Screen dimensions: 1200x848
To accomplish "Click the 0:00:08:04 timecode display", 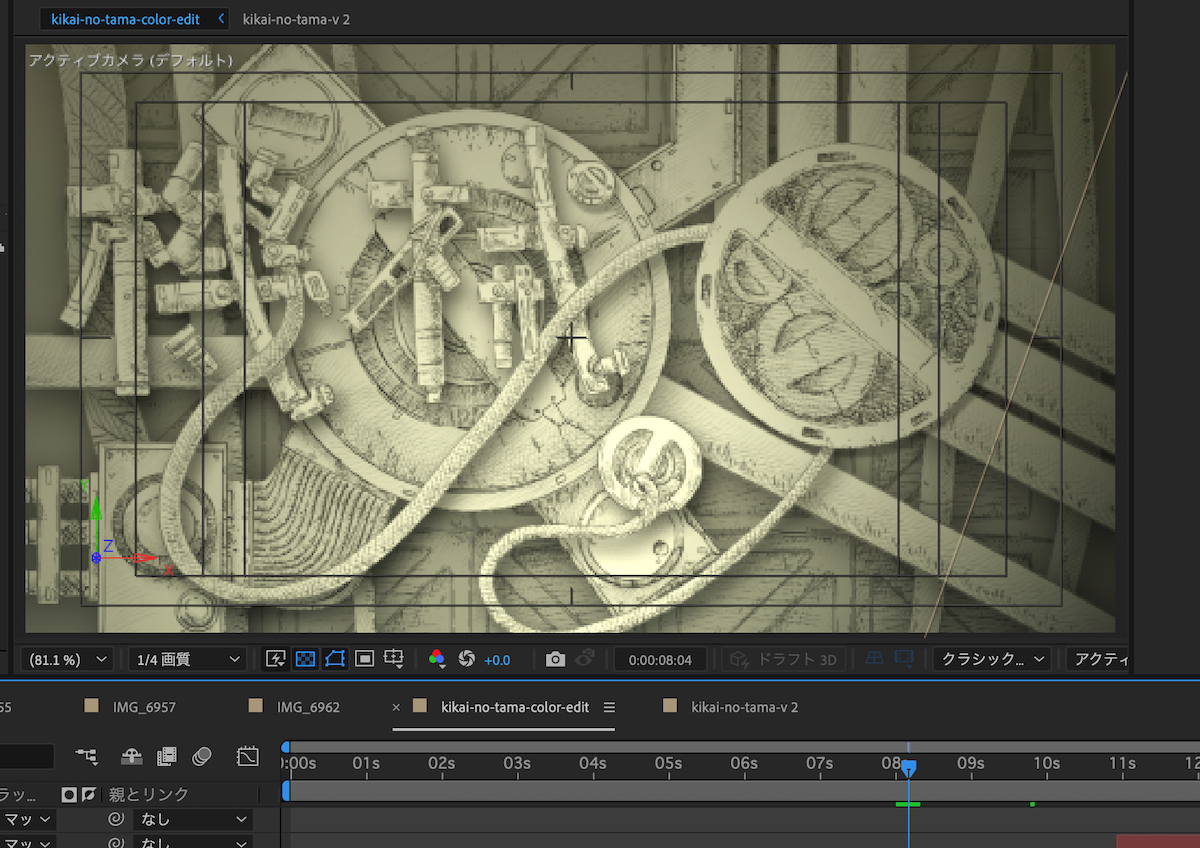I will click(x=660, y=659).
